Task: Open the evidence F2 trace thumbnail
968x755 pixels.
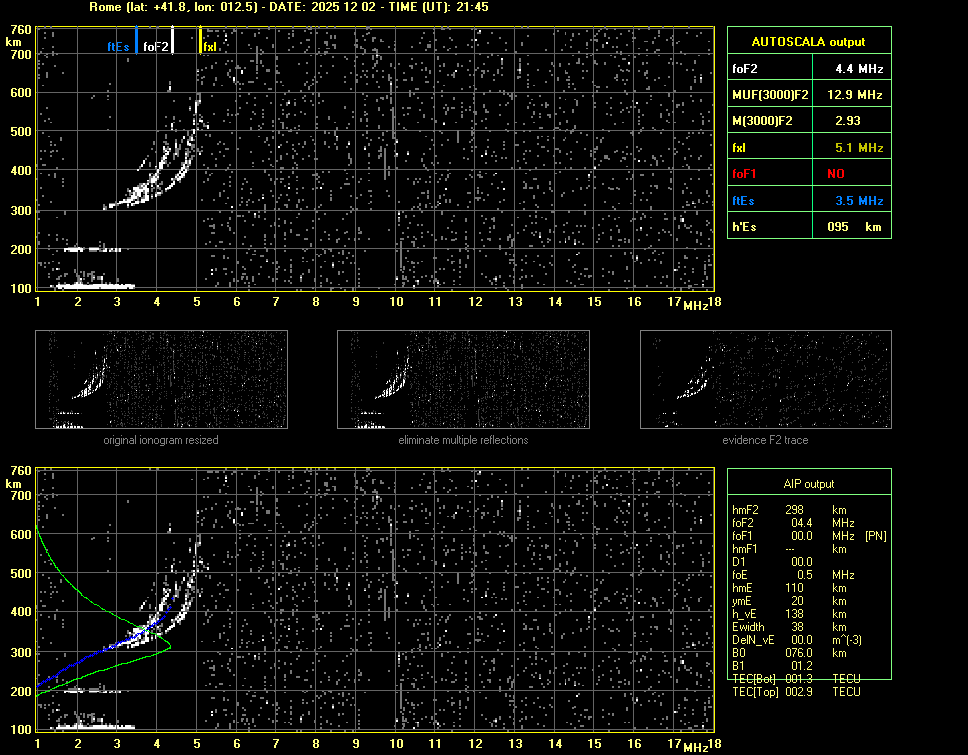Action: point(765,379)
